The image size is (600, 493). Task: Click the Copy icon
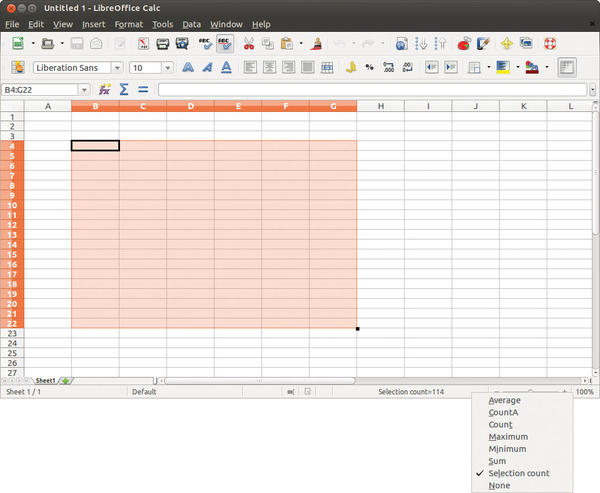click(x=268, y=44)
